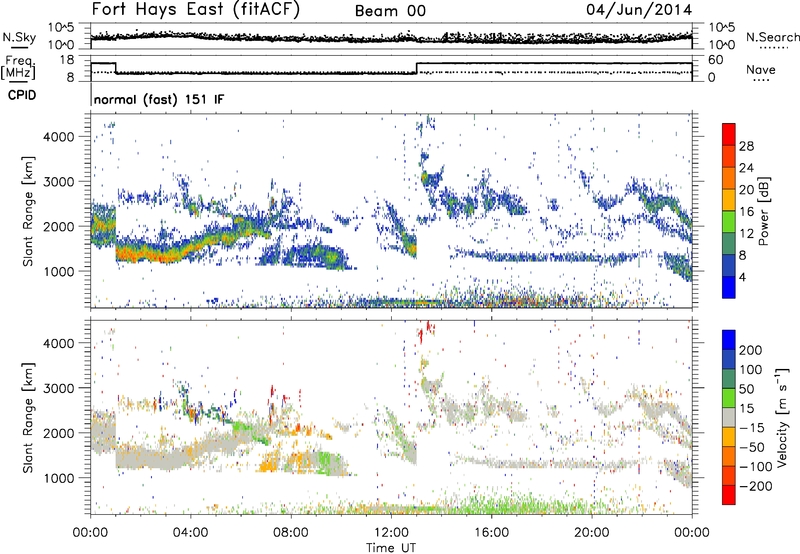Image resolution: width=800 pixels, height=554 pixels.
Task: Select Velocity colorbar segment between -15 and -50
Action: click(729, 437)
